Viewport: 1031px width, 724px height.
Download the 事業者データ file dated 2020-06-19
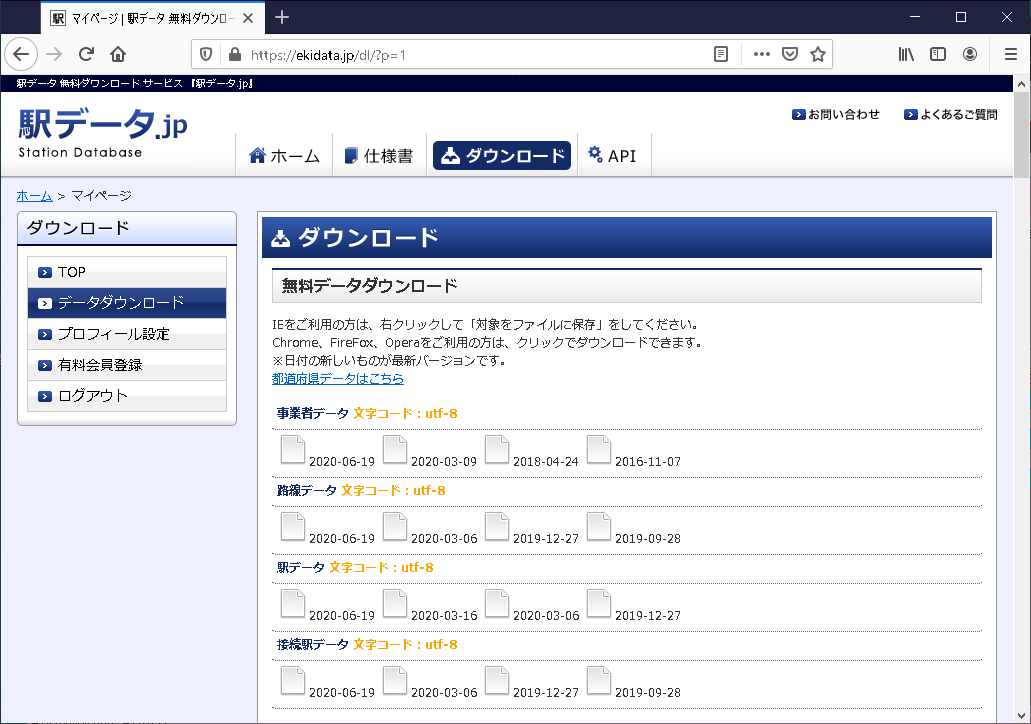pos(293,450)
